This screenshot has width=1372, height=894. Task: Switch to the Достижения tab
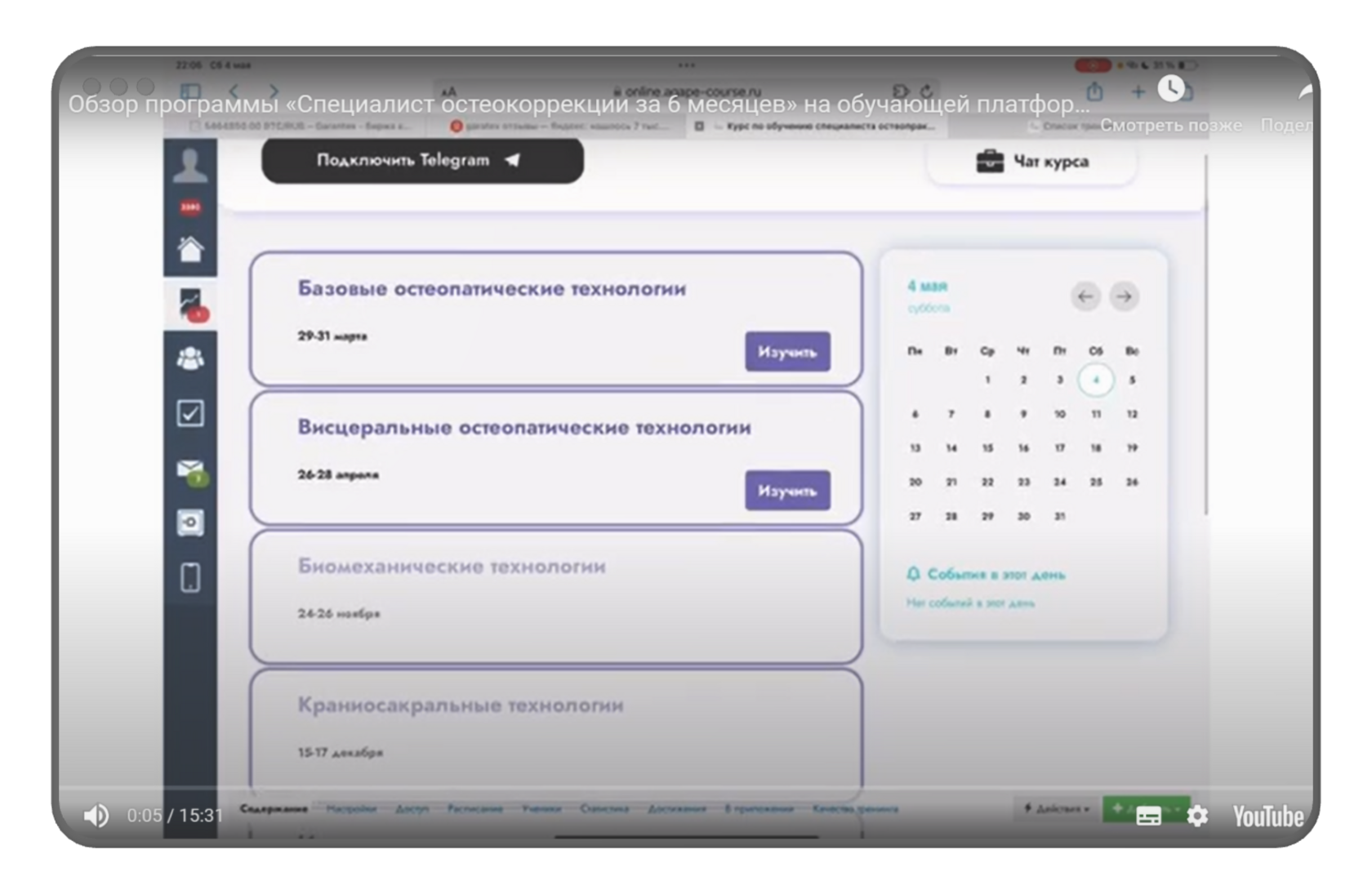point(677,808)
